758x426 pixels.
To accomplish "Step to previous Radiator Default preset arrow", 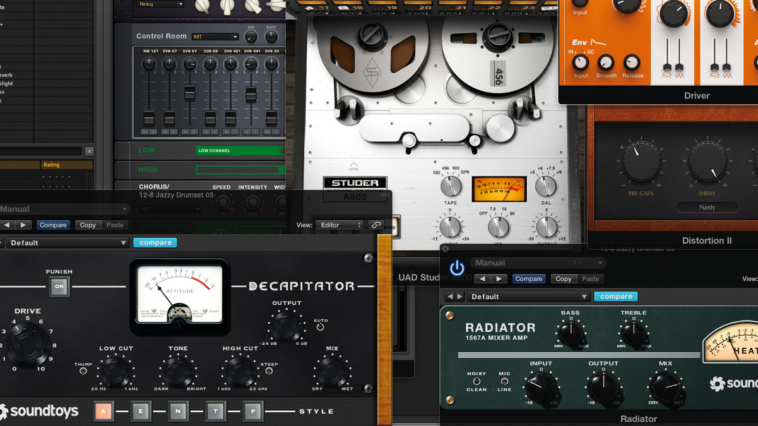I will coord(451,296).
